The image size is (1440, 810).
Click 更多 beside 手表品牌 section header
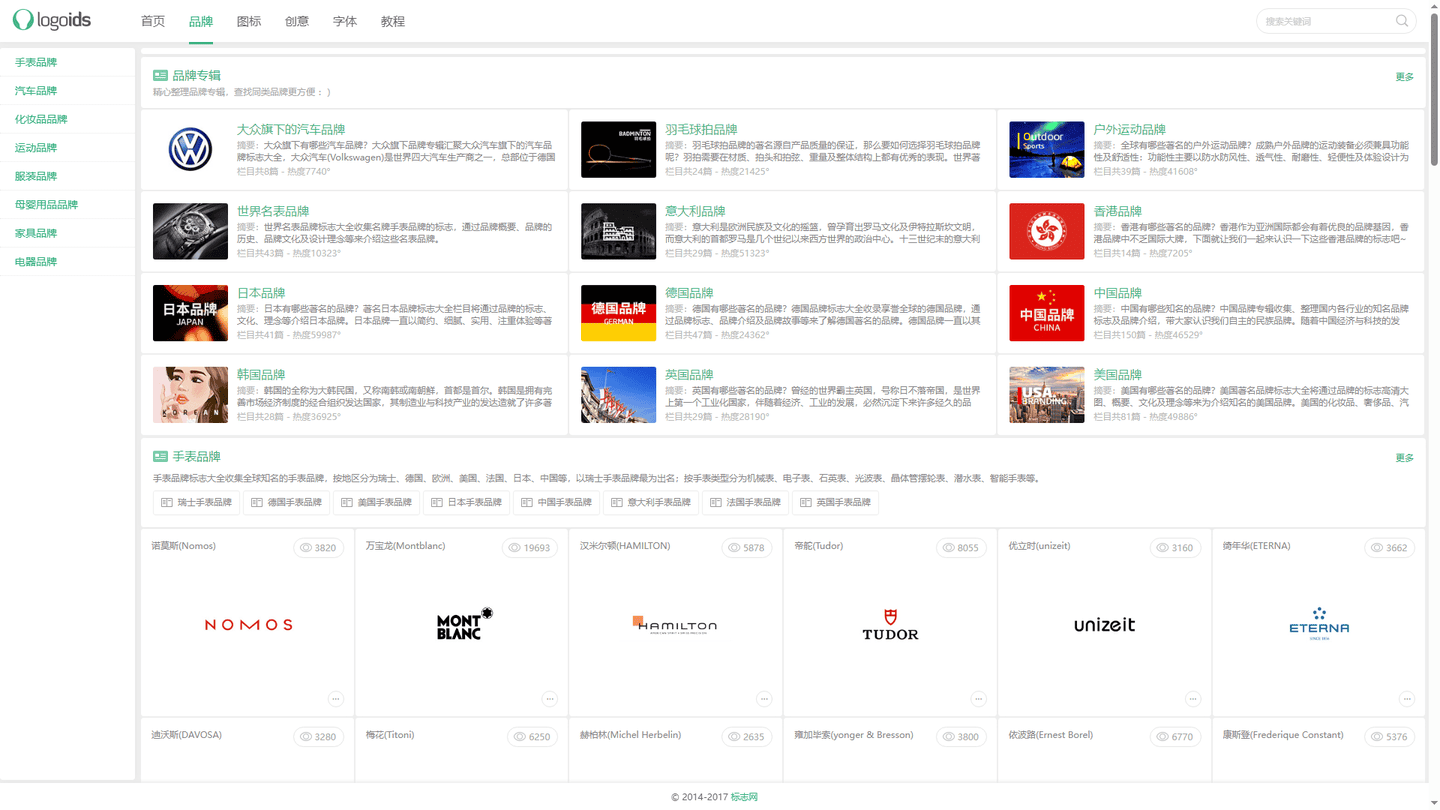[1405, 458]
